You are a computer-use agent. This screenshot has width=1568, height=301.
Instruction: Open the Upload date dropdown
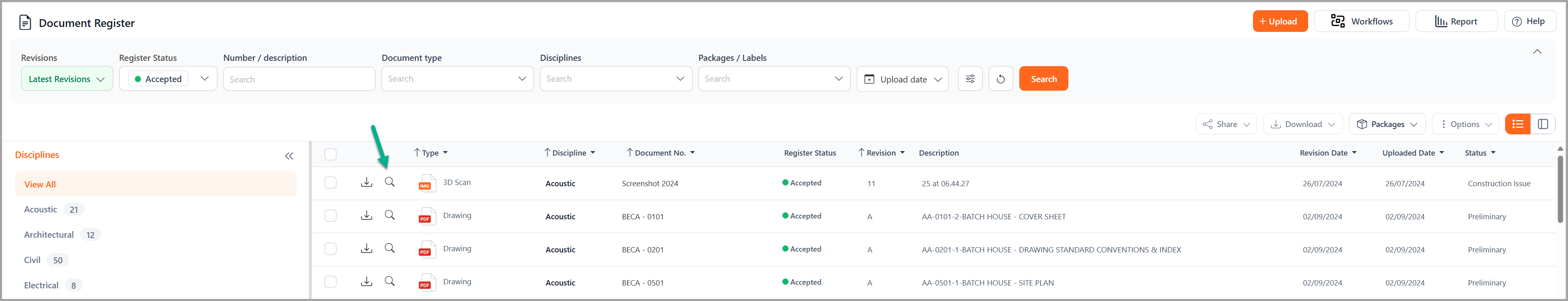(x=902, y=79)
